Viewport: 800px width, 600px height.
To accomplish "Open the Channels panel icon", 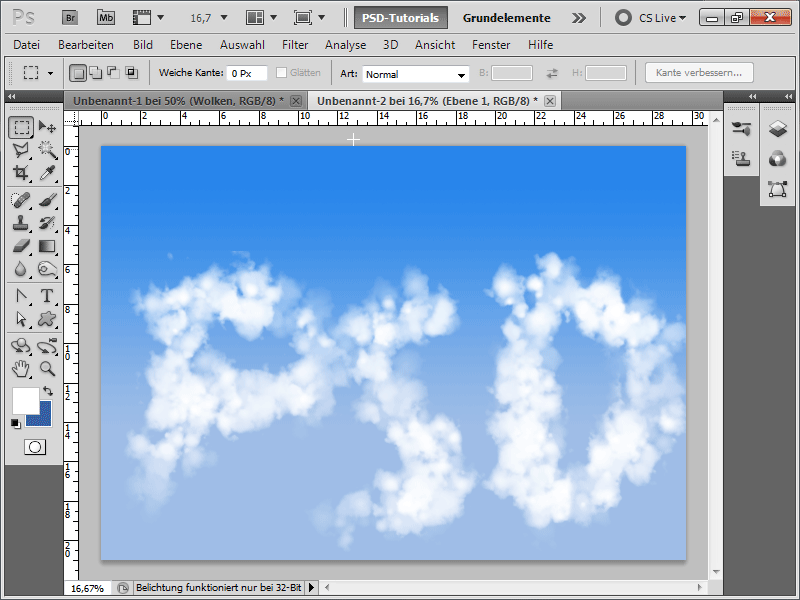I will click(x=778, y=159).
